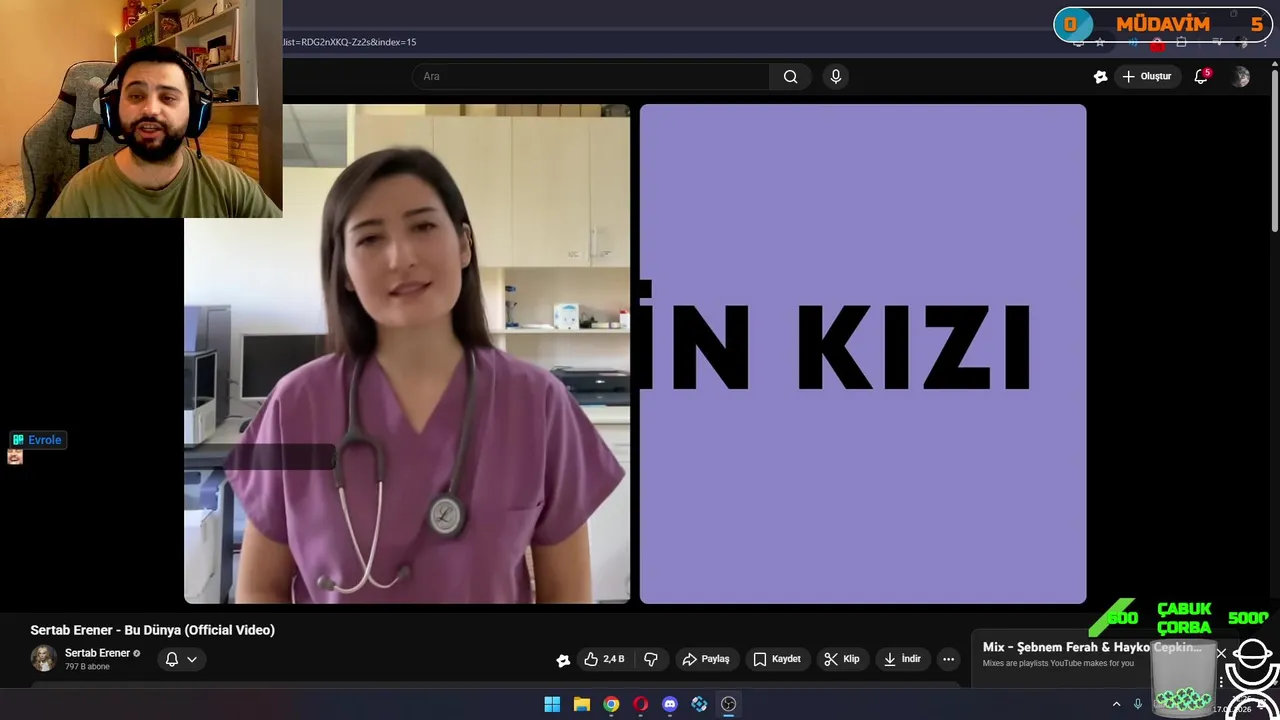Viewport: 1280px width, 720px height.
Task: Save the video with Kaydet
Action: [777, 659]
